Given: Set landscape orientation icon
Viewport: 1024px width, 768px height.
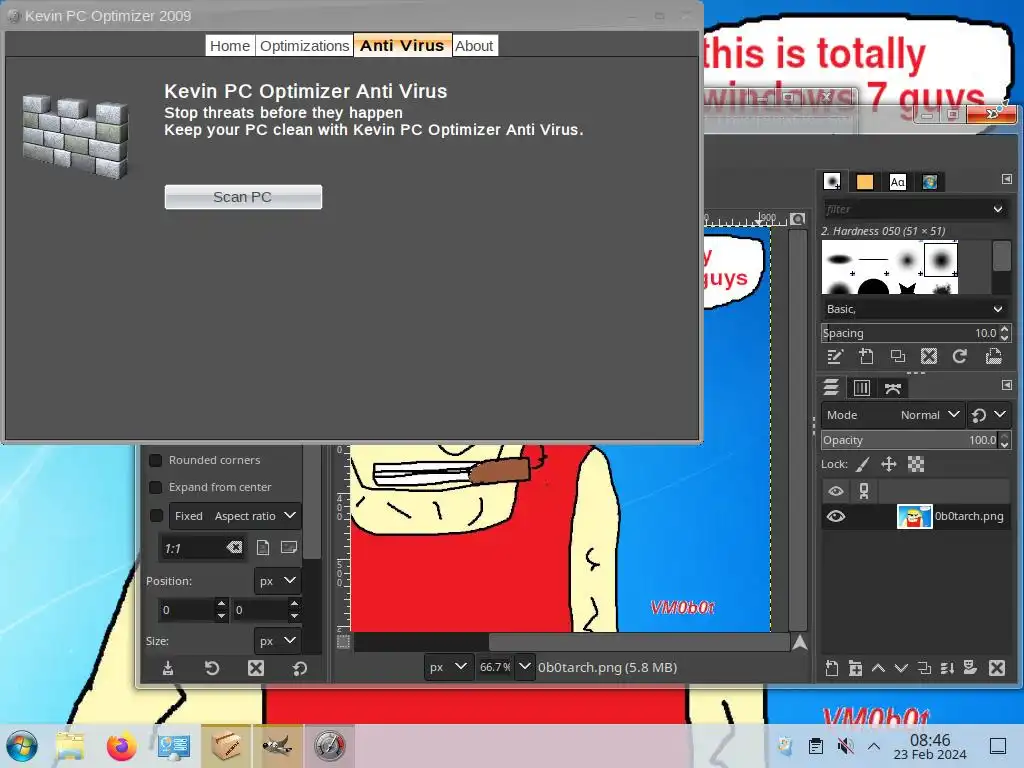Looking at the screenshot, I should pos(289,547).
